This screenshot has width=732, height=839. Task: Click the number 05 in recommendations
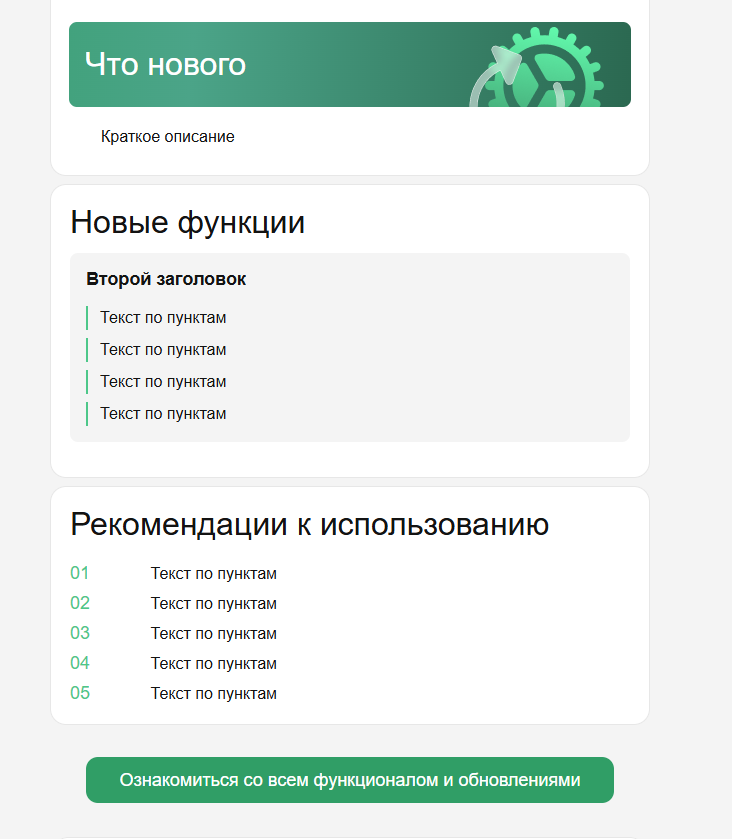(x=80, y=693)
